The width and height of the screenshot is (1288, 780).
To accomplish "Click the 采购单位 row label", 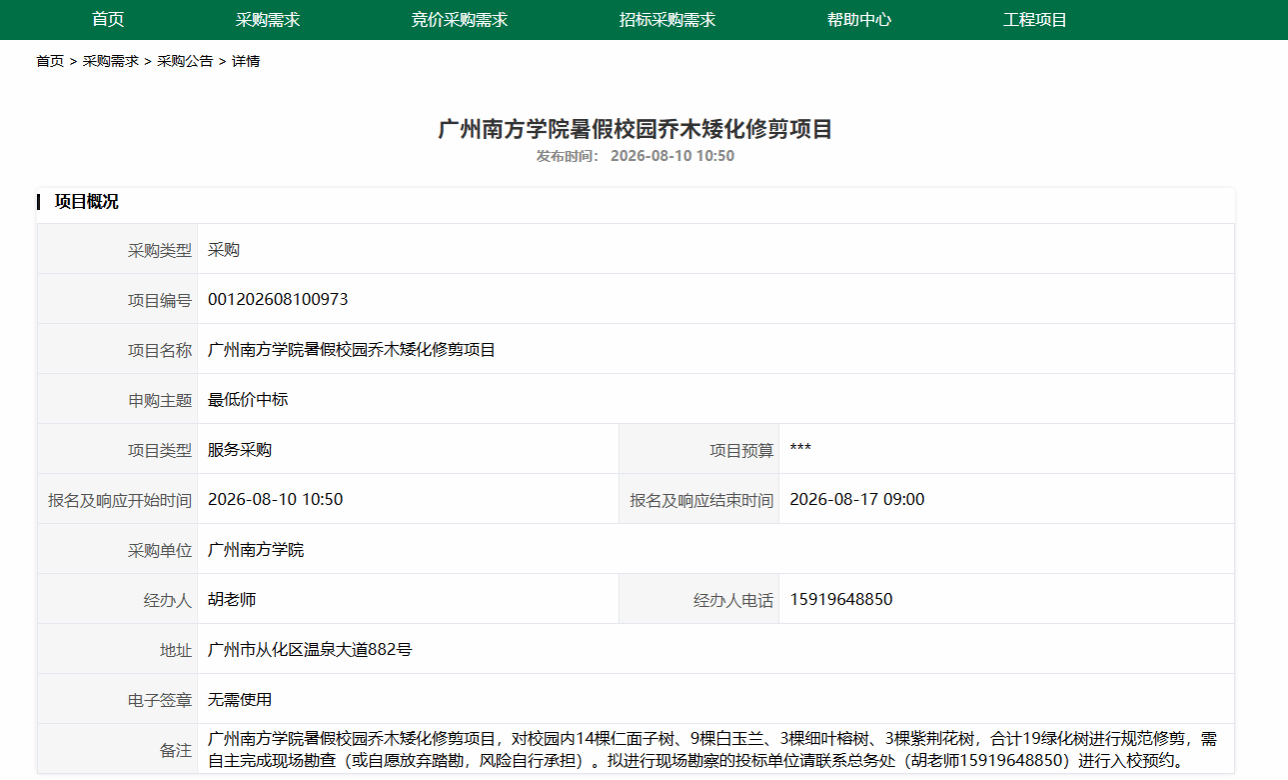I will (x=160, y=550).
